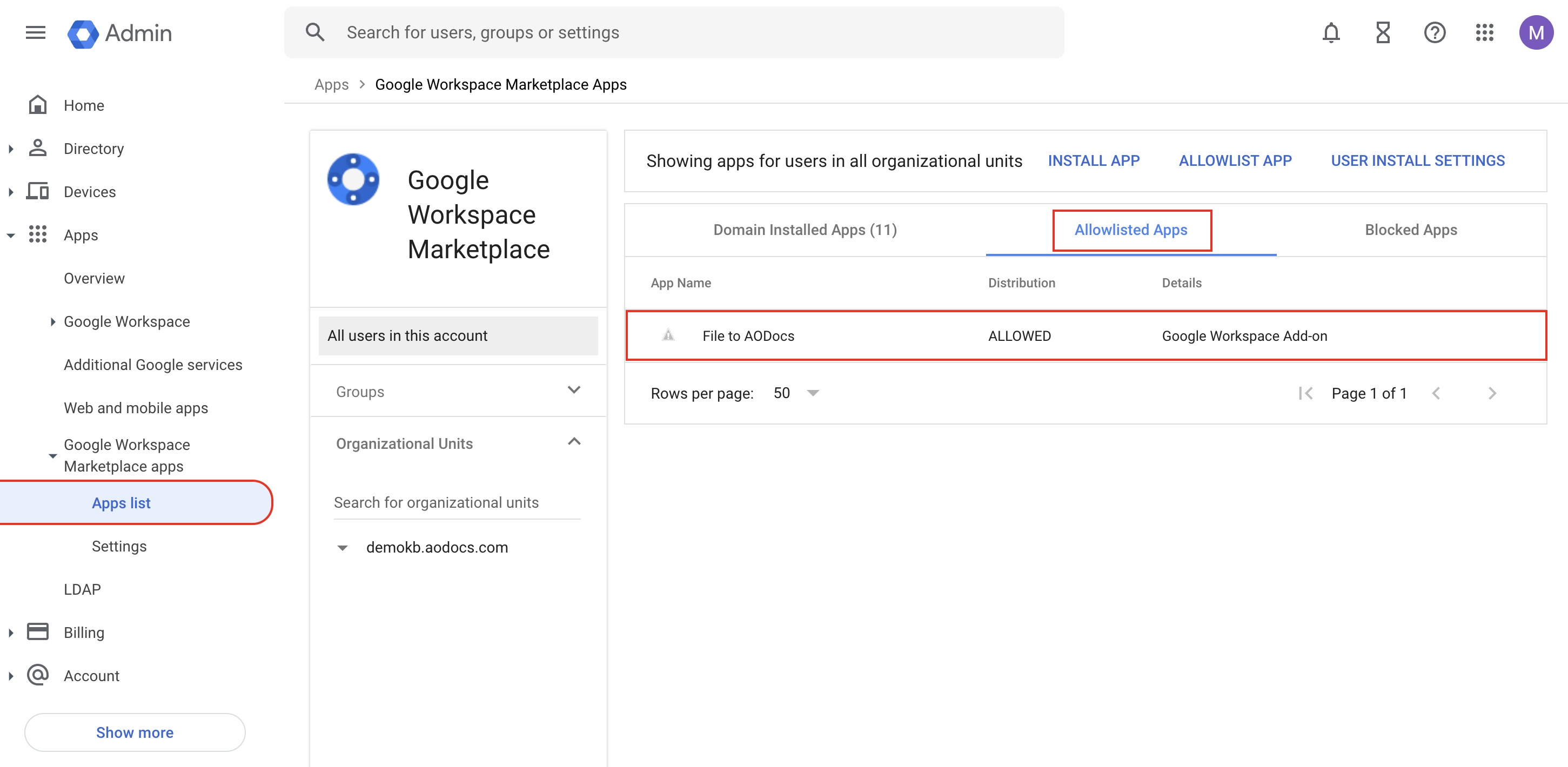The image size is (1568, 767).
Task: Click the Devices icon in sidebar
Action: click(x=38, y=191)
